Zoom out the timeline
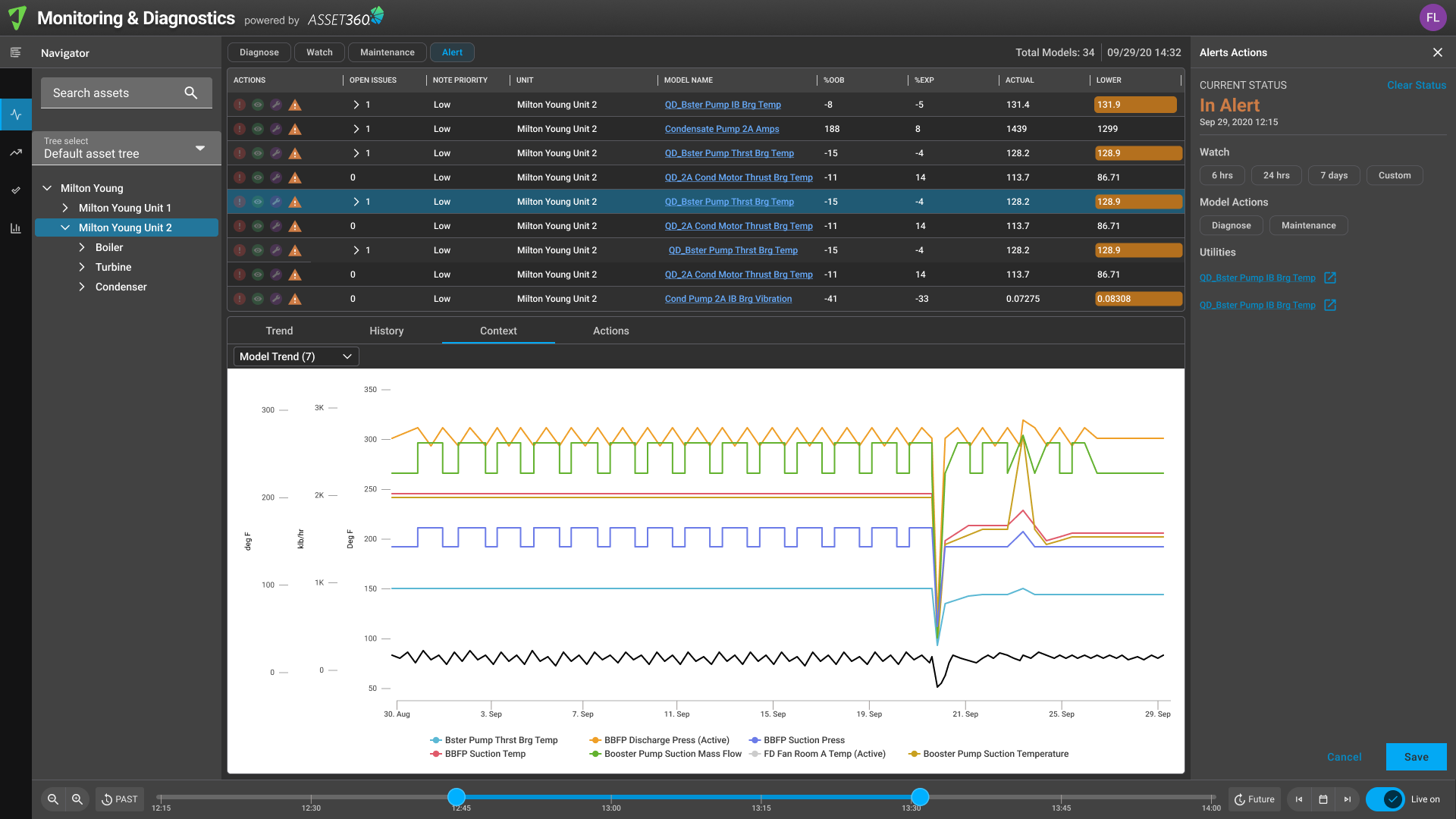The width and height of the screenshot is (1456, 819). click(53, 799)
